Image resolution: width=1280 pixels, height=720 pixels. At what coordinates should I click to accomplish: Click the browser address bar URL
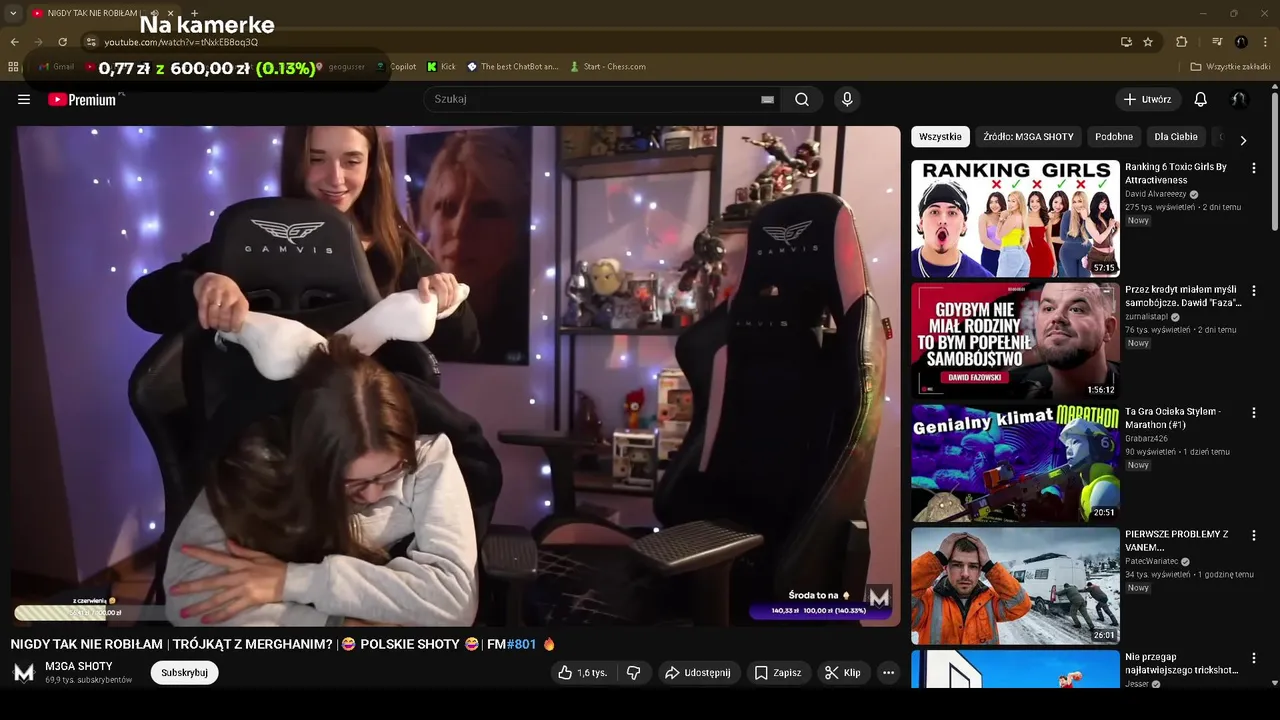(181, 42)
